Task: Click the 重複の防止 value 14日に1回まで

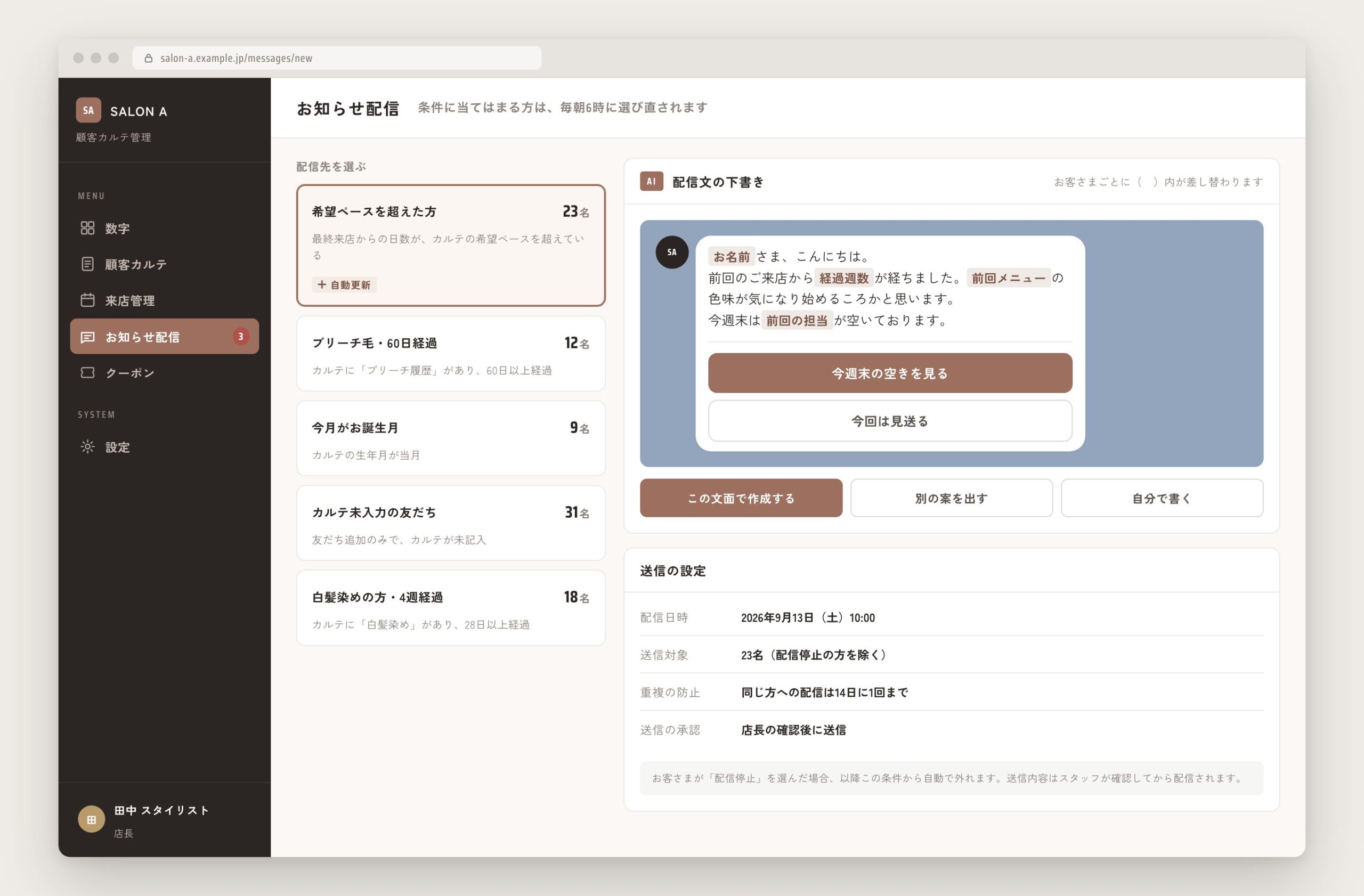Action: click(824, 692)
